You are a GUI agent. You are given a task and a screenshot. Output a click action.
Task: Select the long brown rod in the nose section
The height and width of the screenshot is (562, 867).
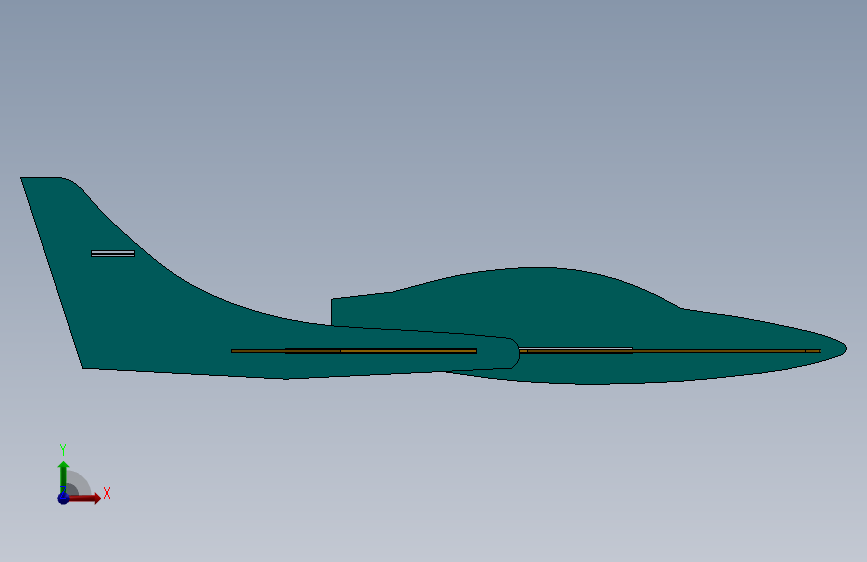[x=670, y=351]
